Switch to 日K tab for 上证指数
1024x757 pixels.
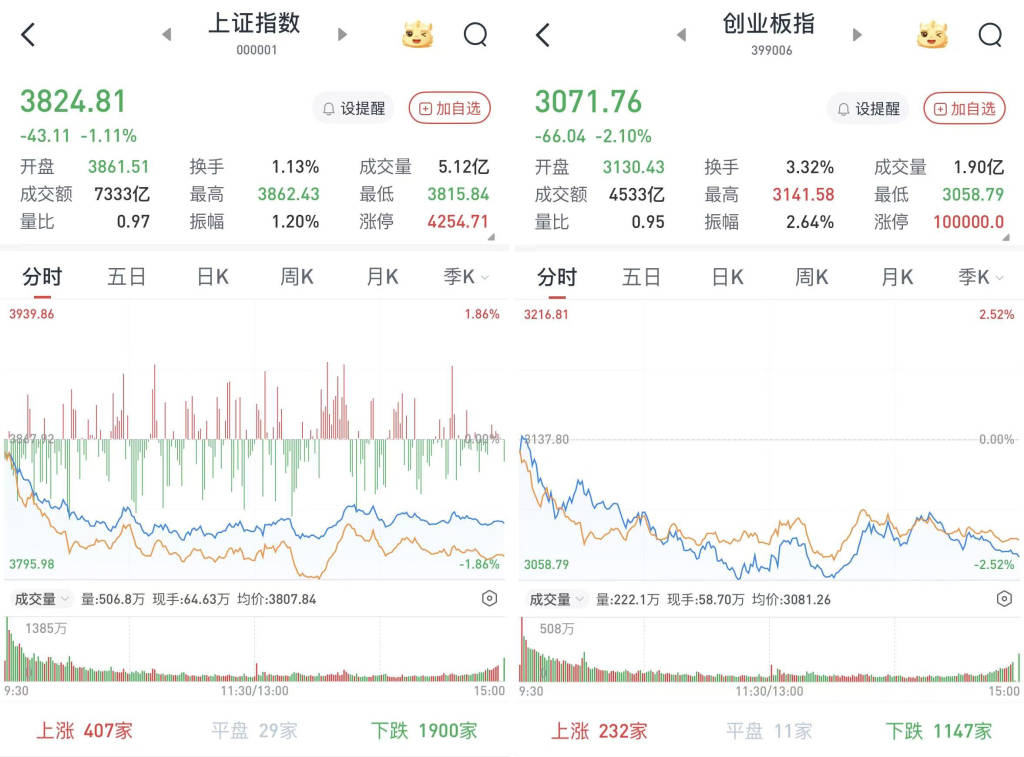pos(212,277)
